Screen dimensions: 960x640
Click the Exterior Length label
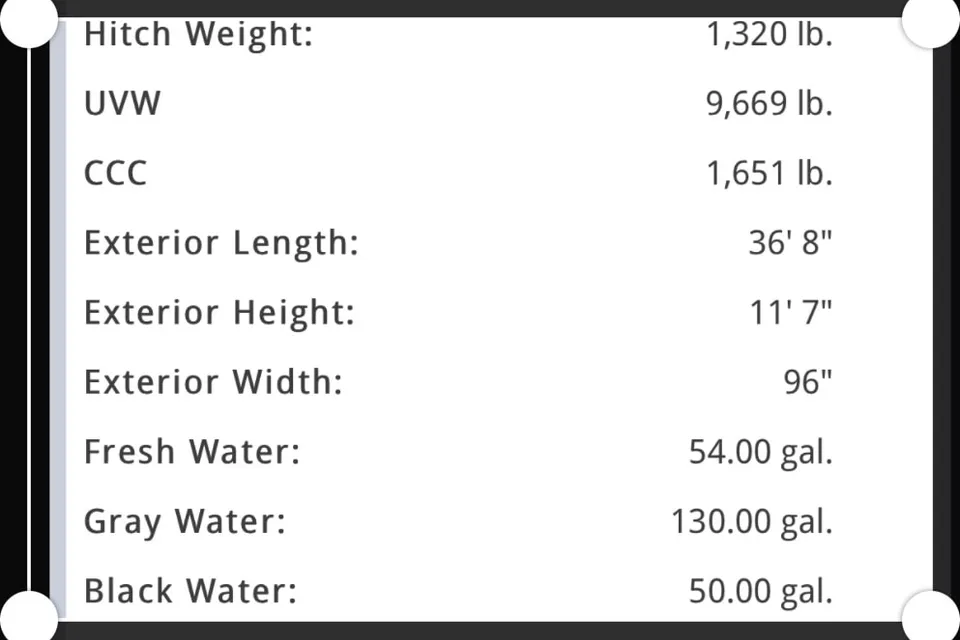click(221, 244)
